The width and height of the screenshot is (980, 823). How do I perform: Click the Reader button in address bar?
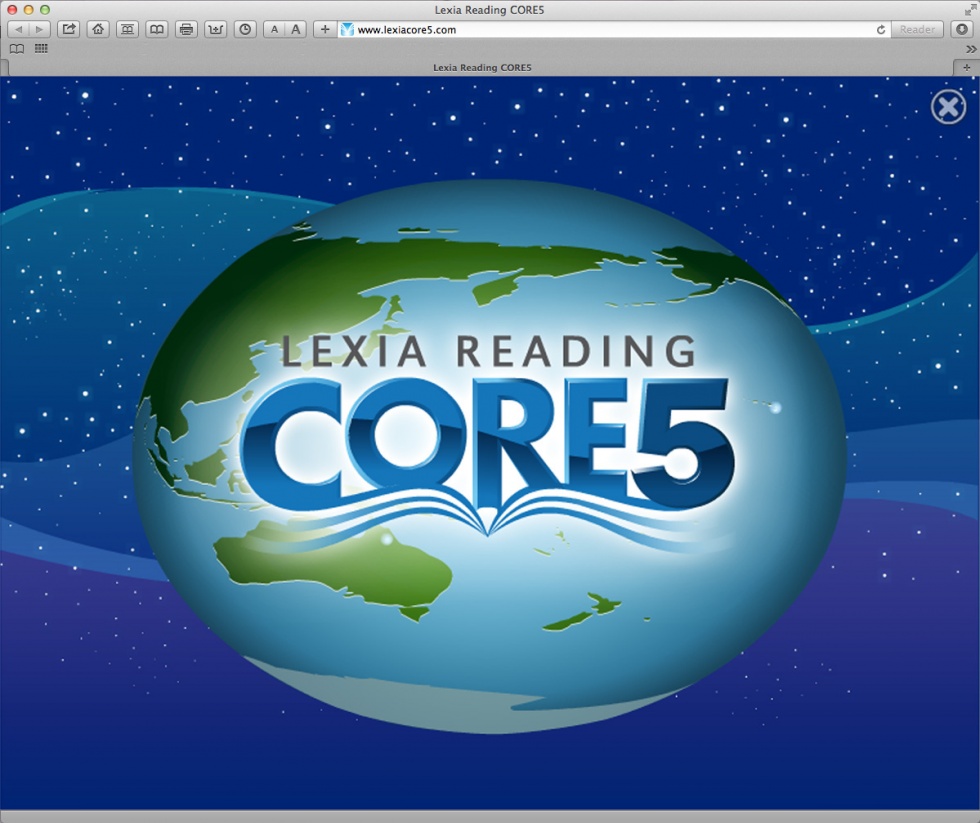(x=917, y=30)
